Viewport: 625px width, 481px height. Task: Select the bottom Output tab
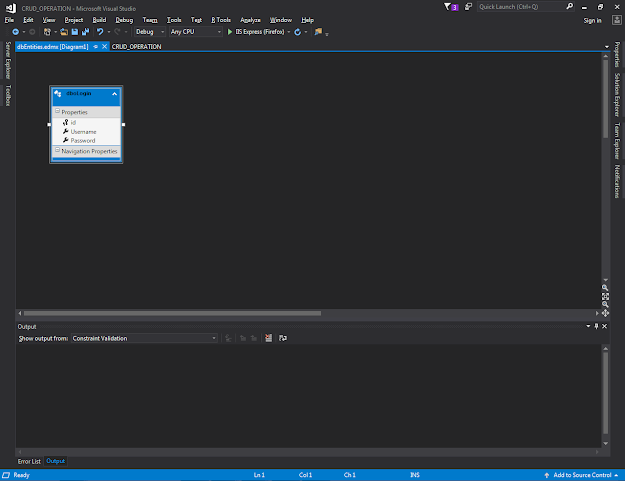pyautogui.click(x=55, y=461)
